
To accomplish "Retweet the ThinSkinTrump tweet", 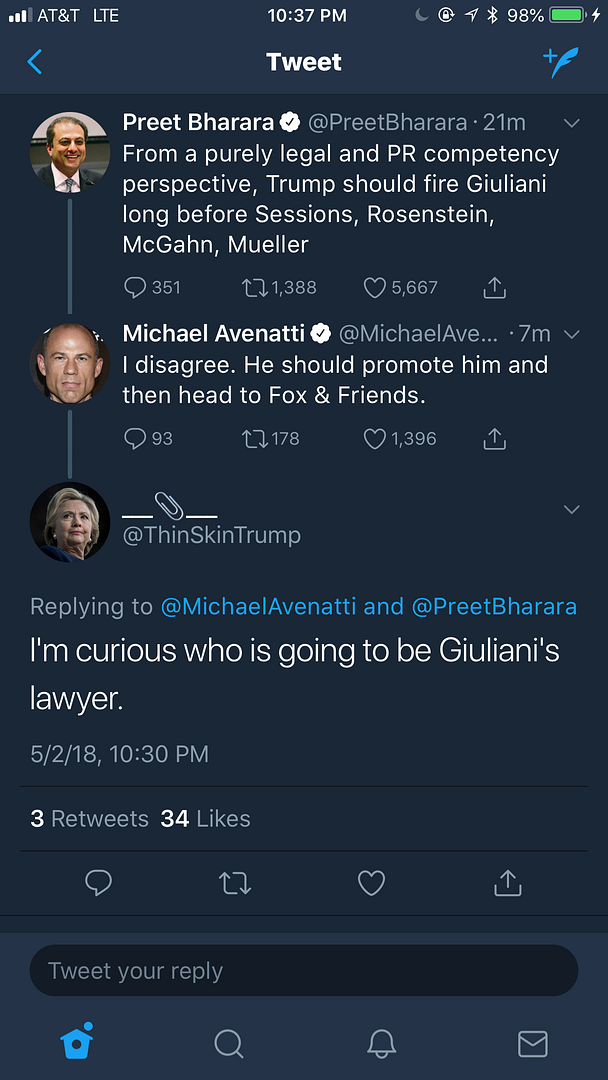I will pos(235,883).
